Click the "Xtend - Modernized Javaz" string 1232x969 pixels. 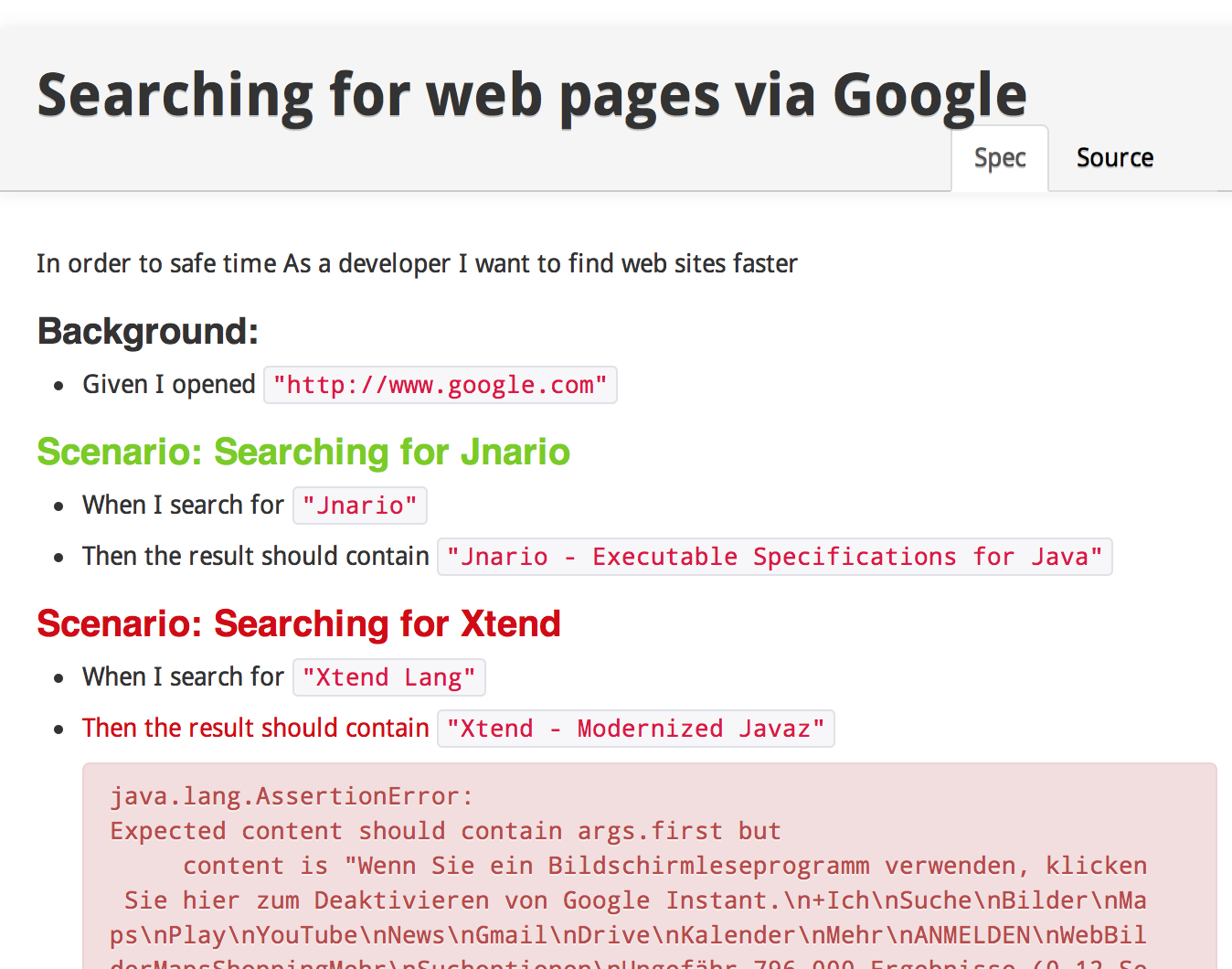point(635,729)
